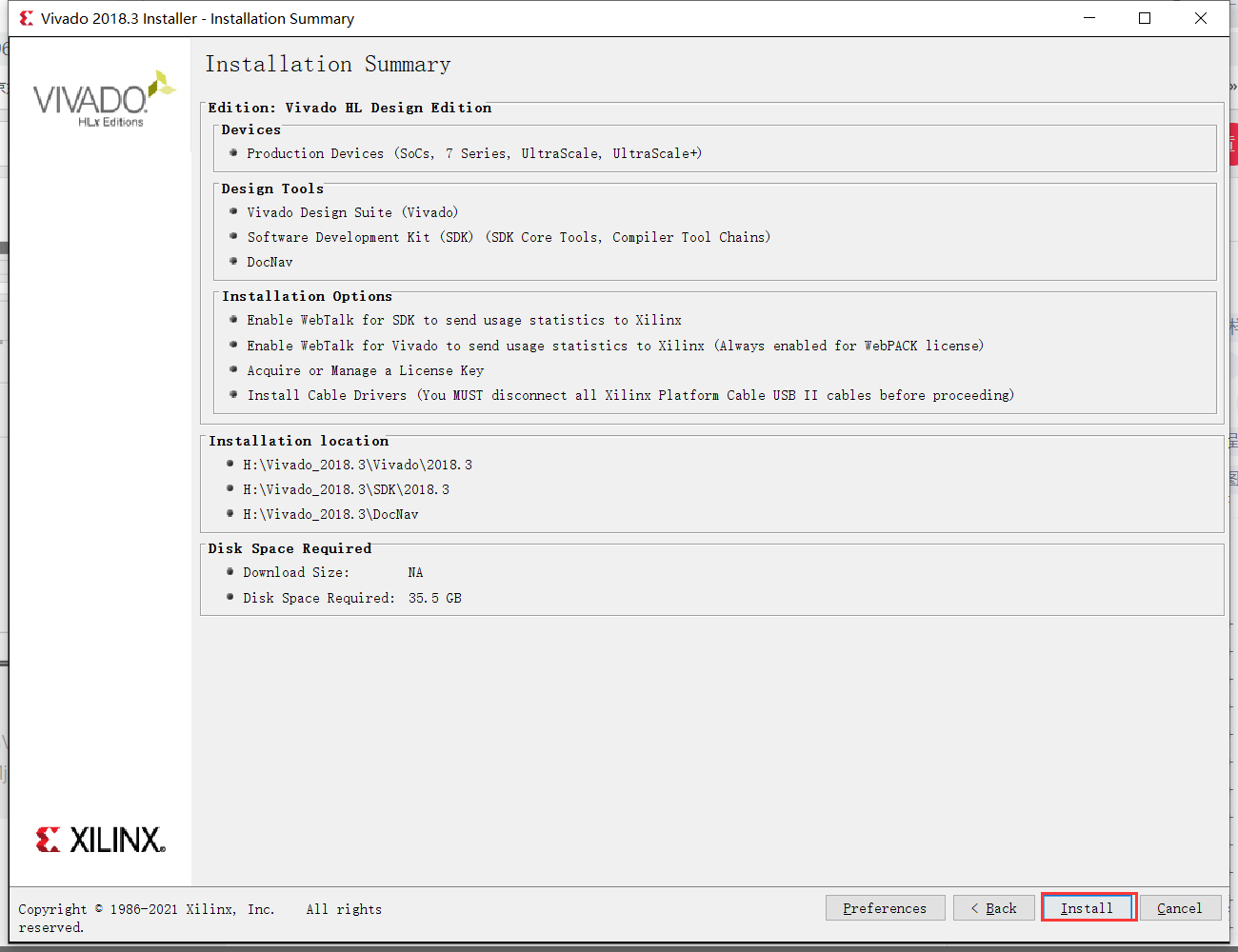Click the Xilinx icon in title bar
Screen dimensions: 1238x952
(x=26, y=18)
